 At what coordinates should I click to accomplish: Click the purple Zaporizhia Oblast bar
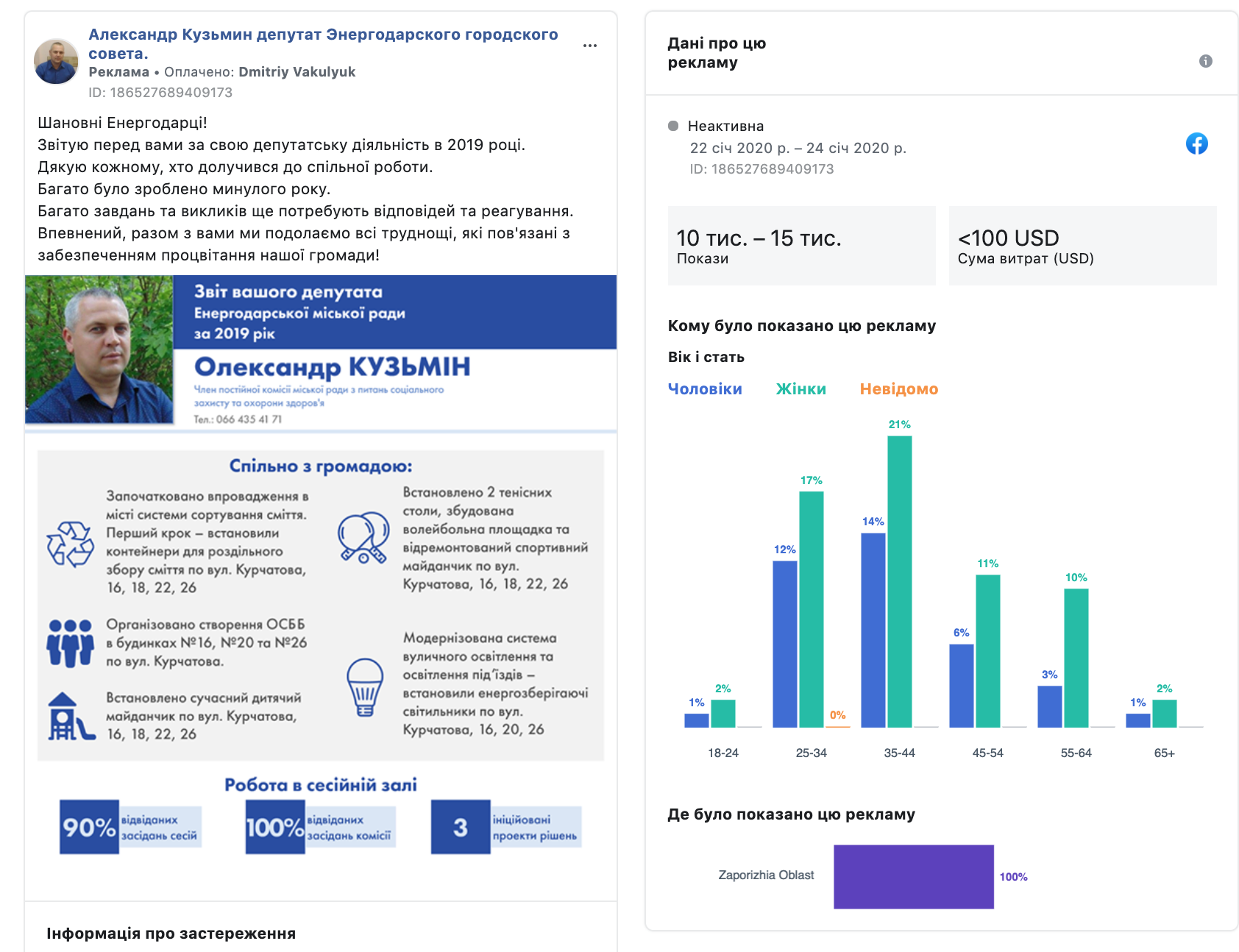913,876
